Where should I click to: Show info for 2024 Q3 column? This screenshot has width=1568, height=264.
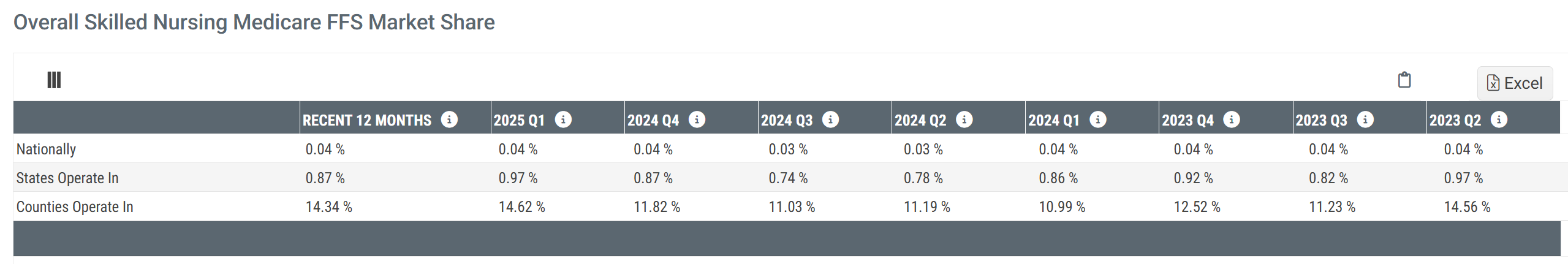point(830,119)
